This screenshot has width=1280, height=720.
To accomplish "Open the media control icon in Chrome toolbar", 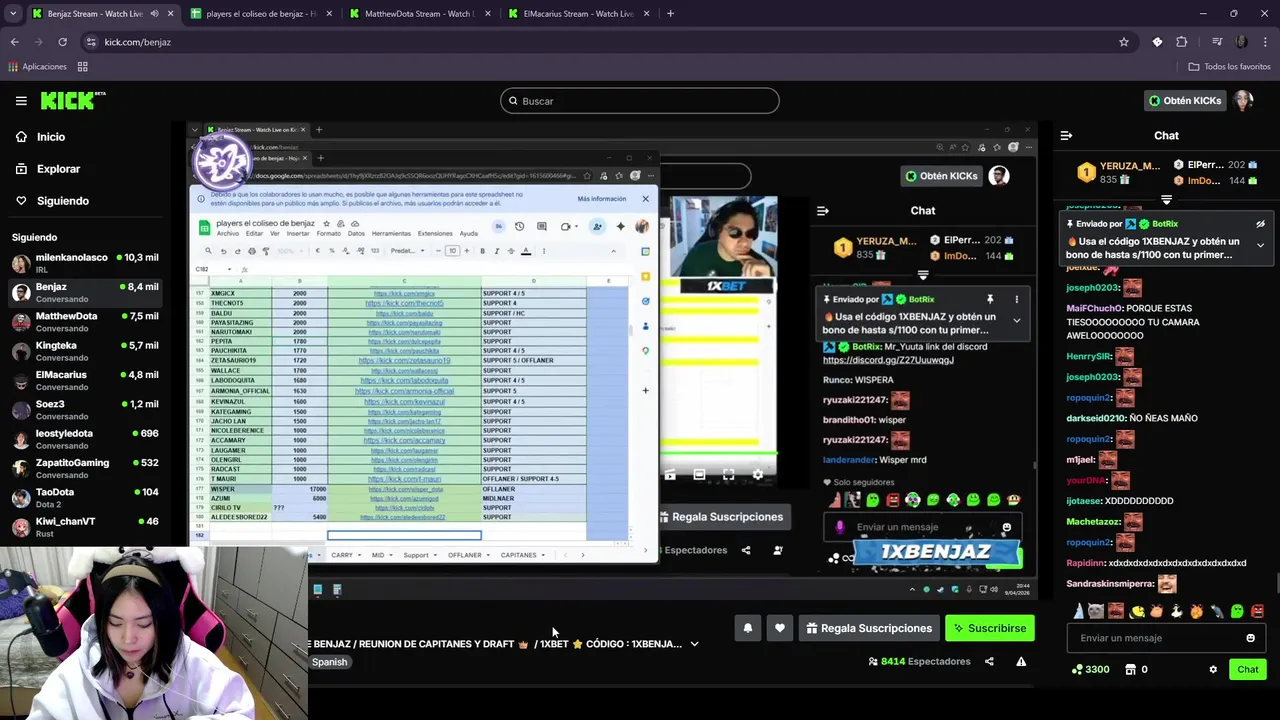I will coord(1216,42).
